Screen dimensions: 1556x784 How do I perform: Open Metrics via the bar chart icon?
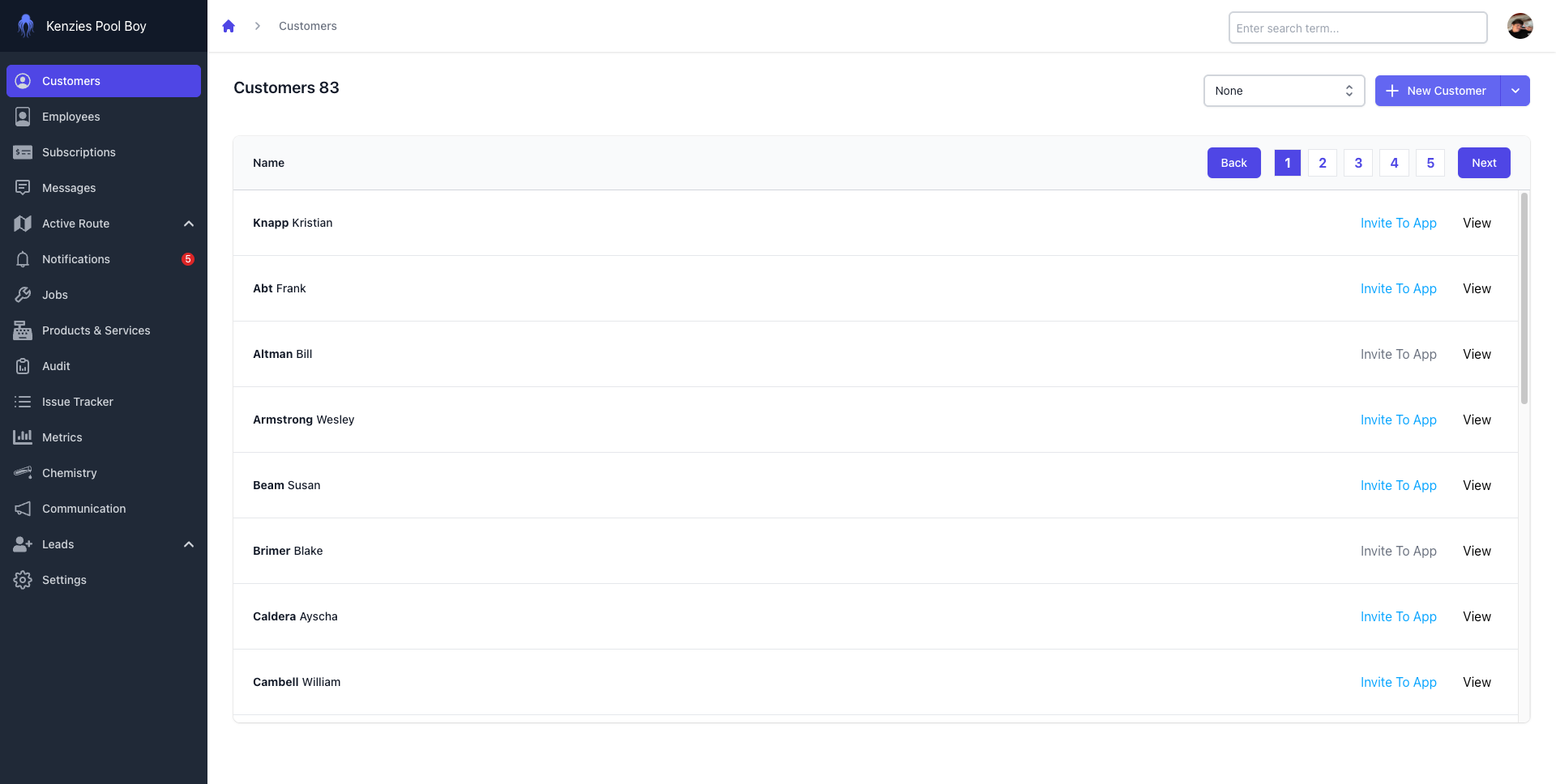click(23, 437)
